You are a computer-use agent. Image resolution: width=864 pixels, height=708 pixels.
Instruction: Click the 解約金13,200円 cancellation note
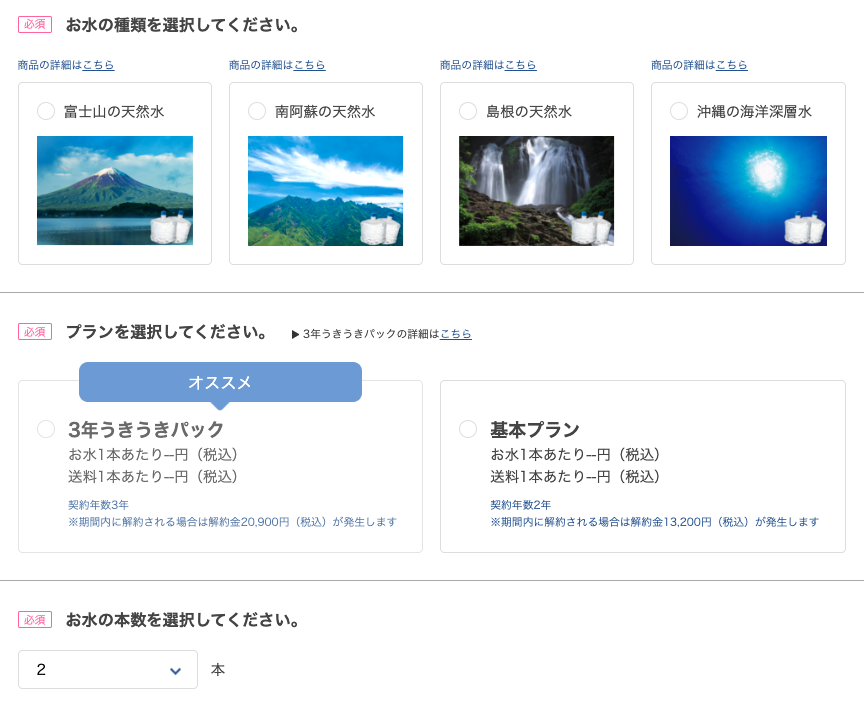click(x=655, y=522)
